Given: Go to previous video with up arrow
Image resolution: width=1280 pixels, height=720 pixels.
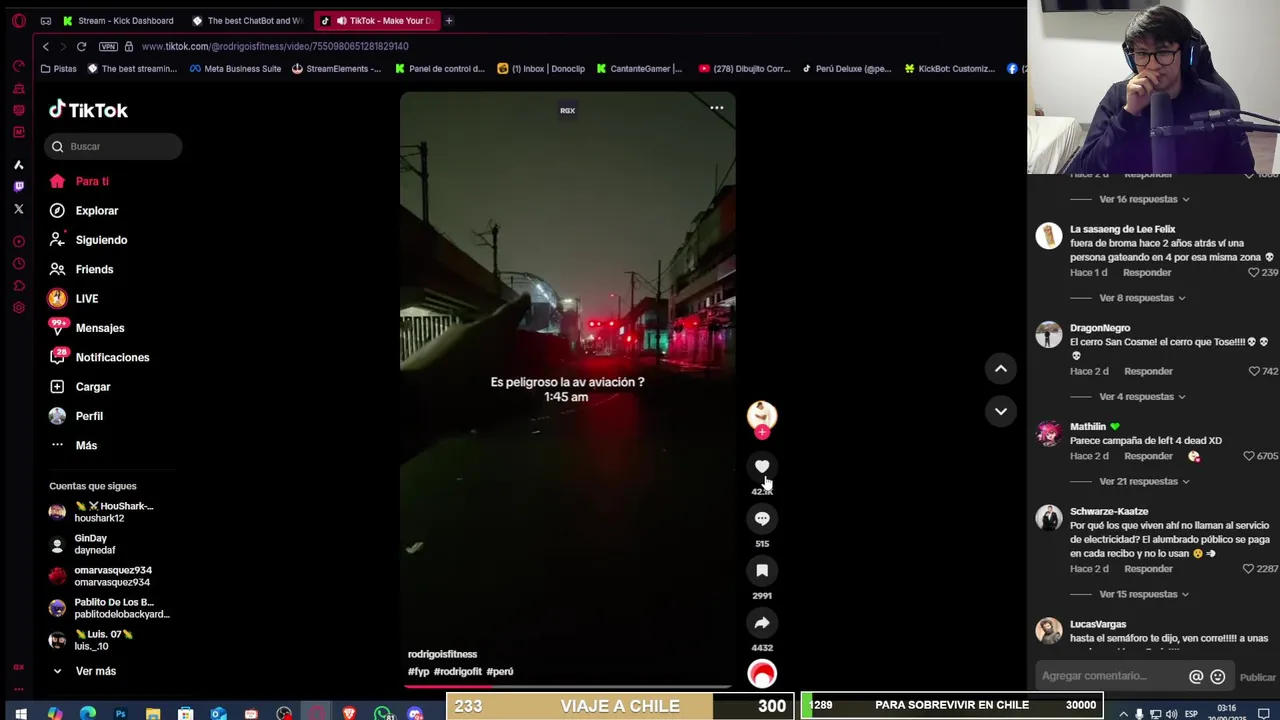Looking at the screenshot, I should pyautogui.click(x=1000, y=368).
